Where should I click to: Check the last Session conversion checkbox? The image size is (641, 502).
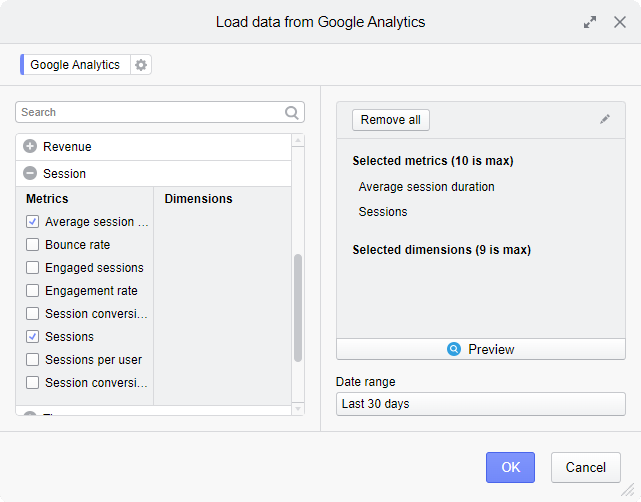[33, 383]
